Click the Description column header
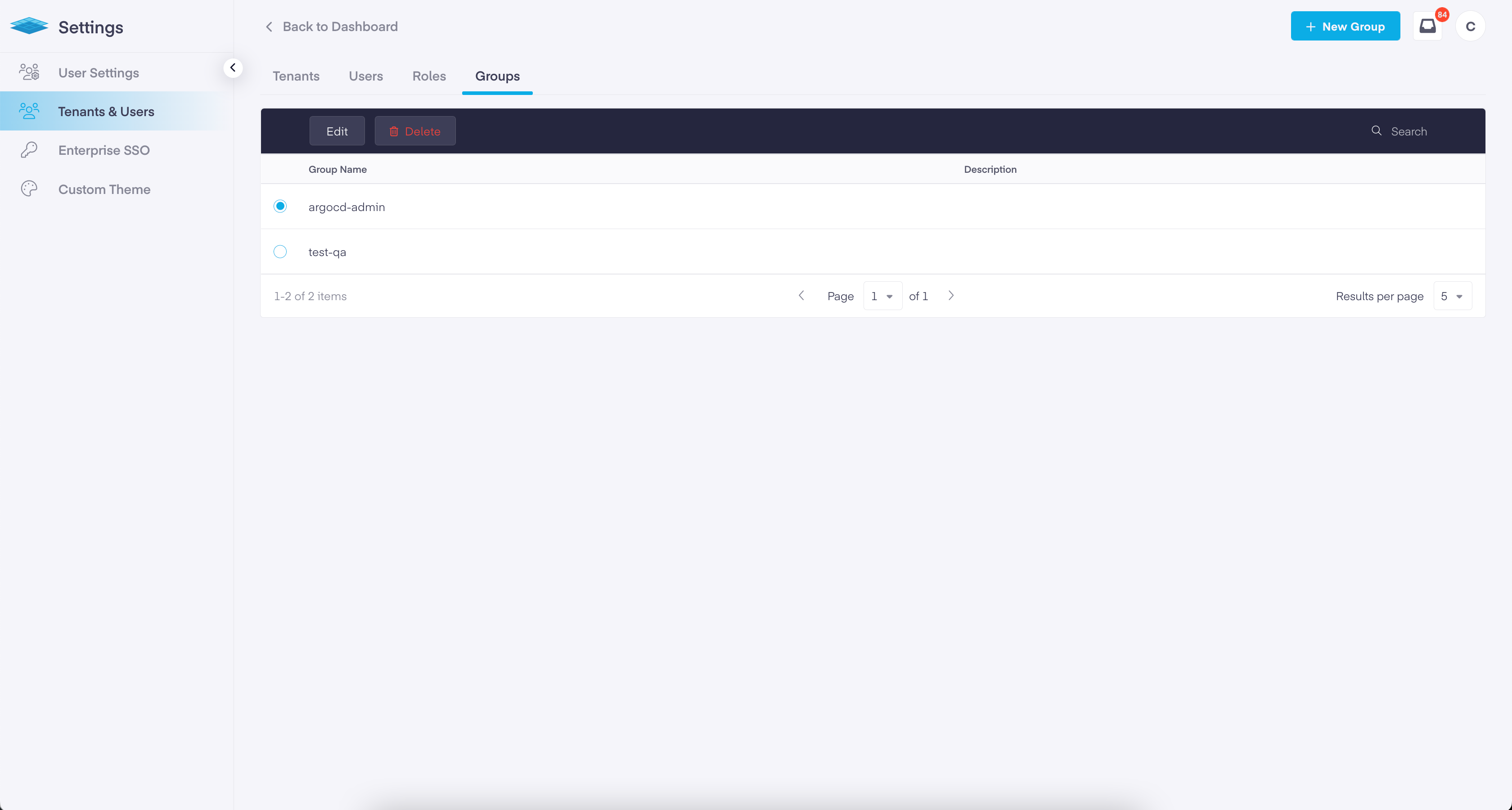The image size is (1512, 810). pyautogui.click(x=990, y=169)
